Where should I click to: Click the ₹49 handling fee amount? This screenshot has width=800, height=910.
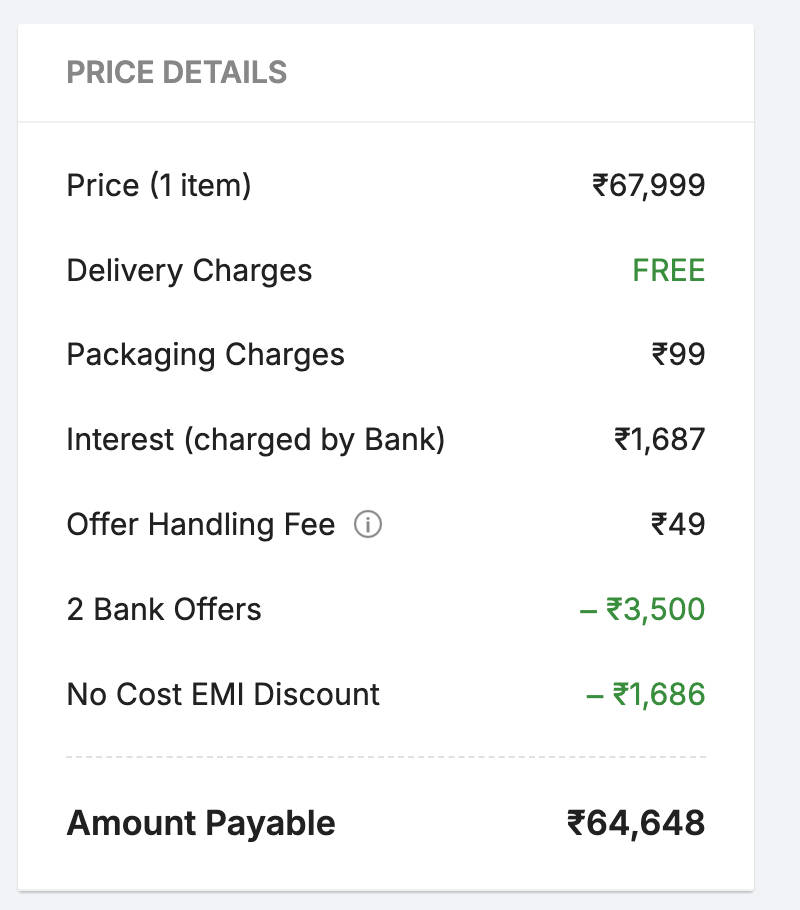[x=677, y=525]
